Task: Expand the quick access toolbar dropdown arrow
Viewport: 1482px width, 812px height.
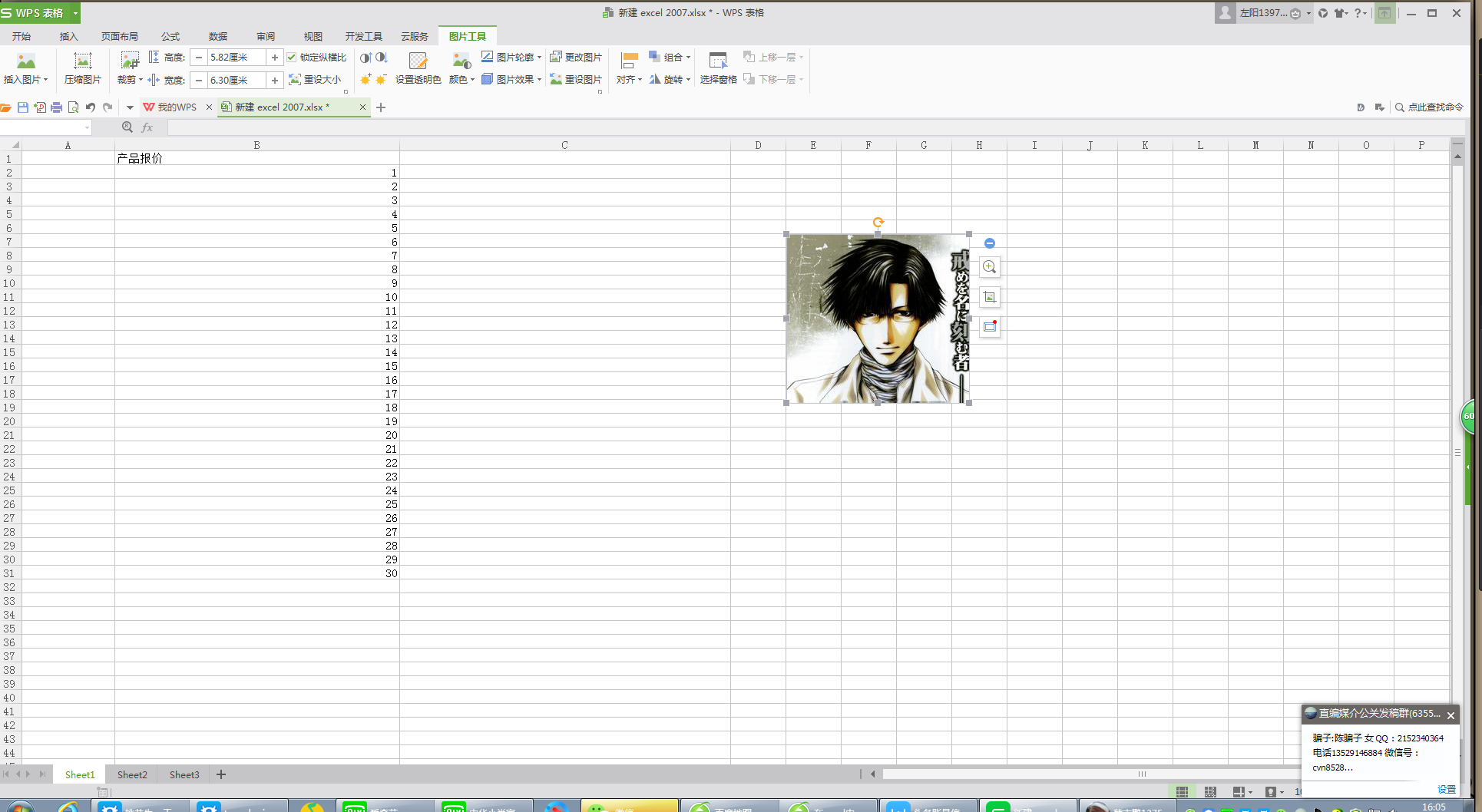Action: 130,107
